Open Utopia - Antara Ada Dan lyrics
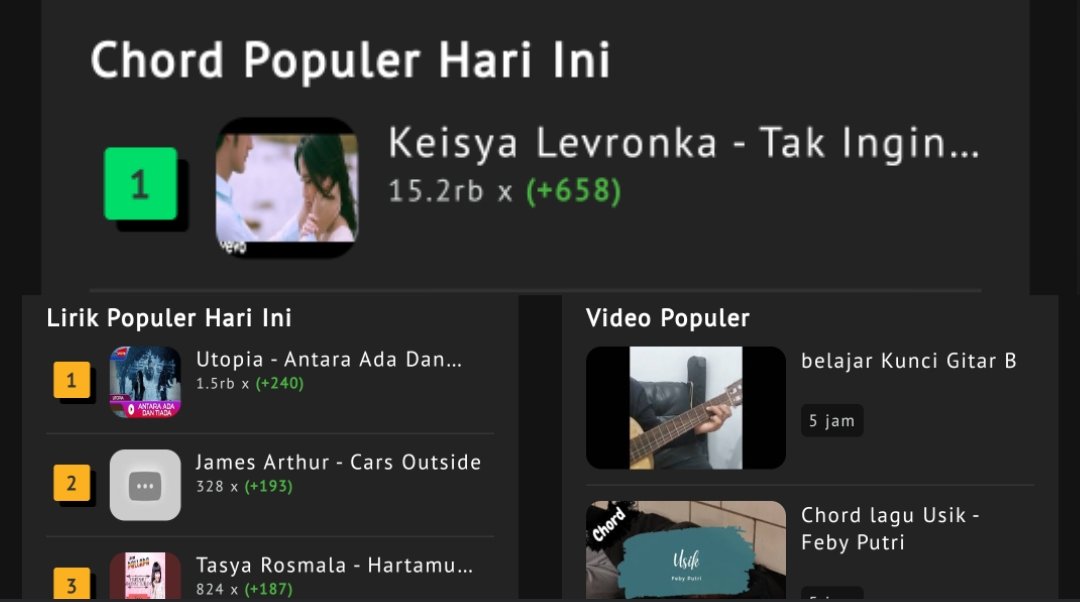This screenshot has width=1080, height=602. coord(329,360)
